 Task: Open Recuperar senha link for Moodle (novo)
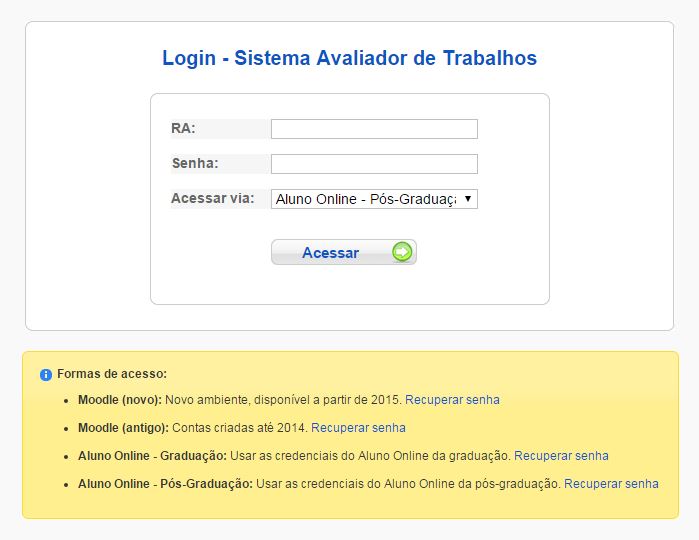coord(452,400)
